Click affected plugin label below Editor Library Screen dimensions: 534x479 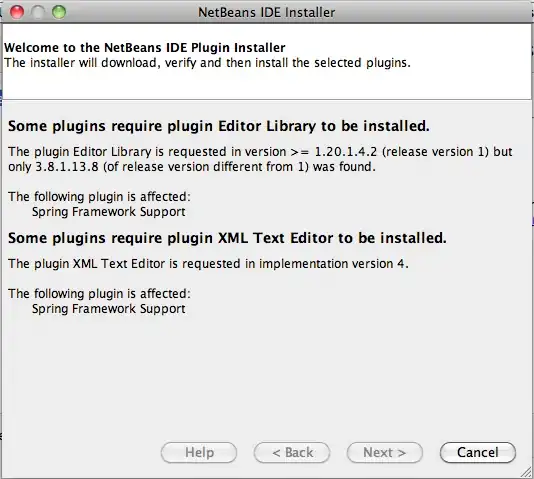(99, 196)
